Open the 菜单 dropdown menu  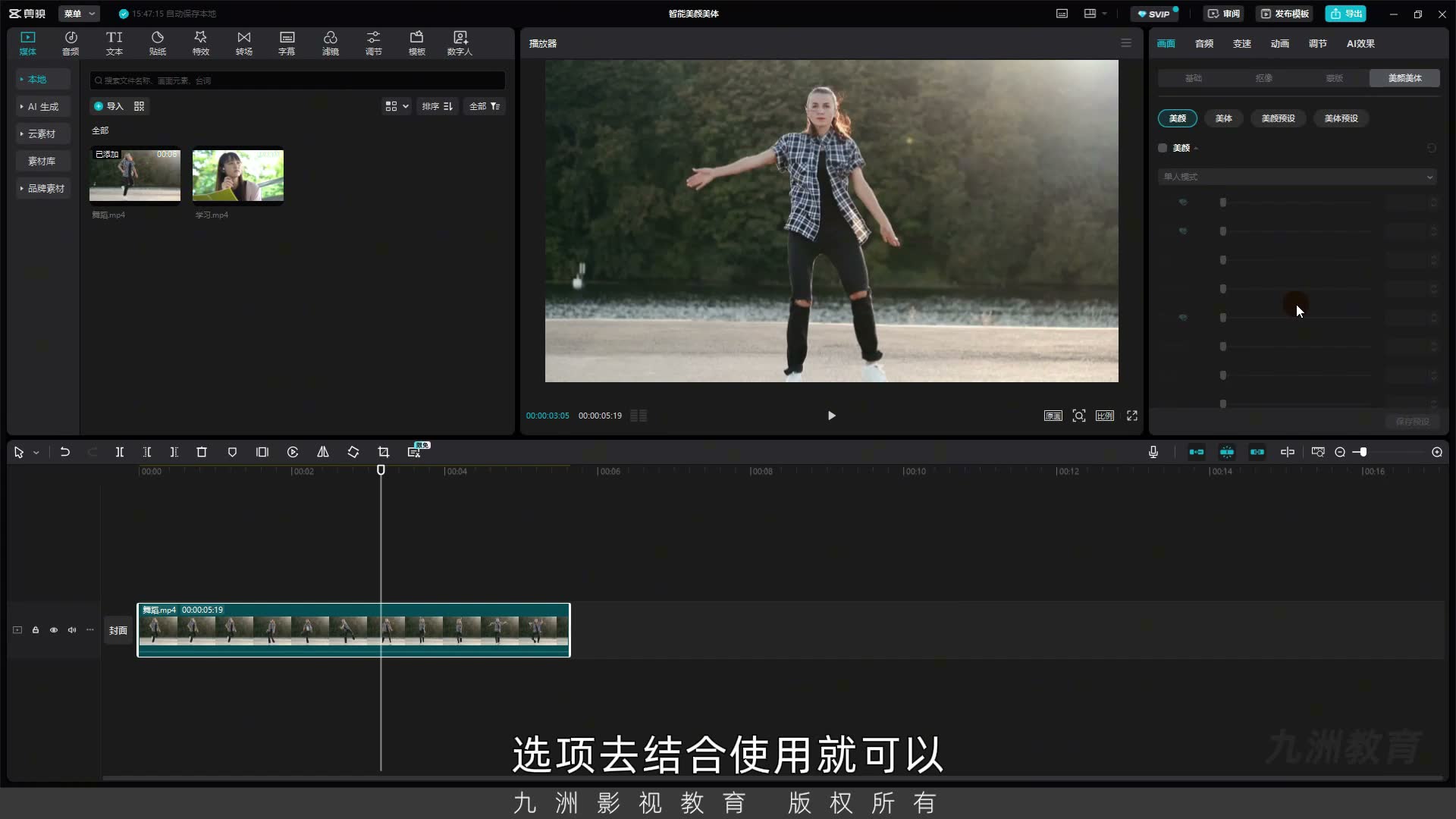pos(79,14)
